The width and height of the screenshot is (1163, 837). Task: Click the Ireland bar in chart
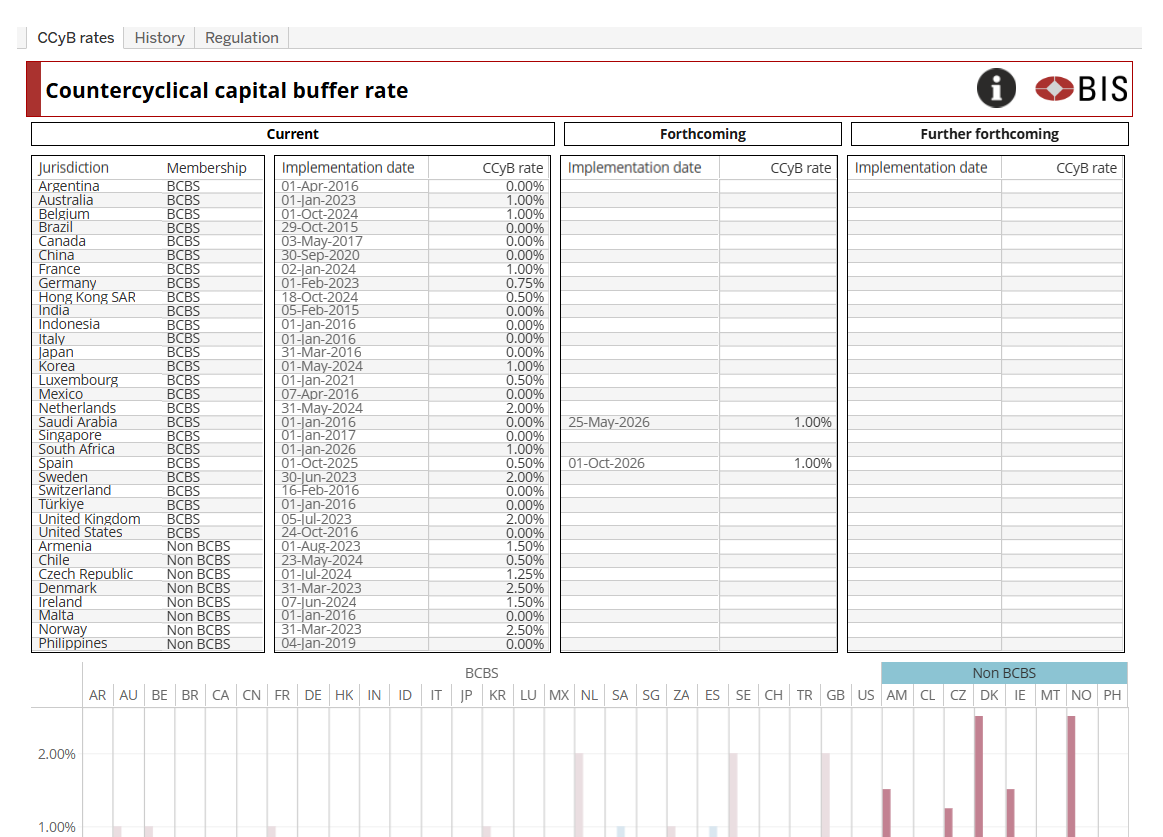pos(1010,813)
